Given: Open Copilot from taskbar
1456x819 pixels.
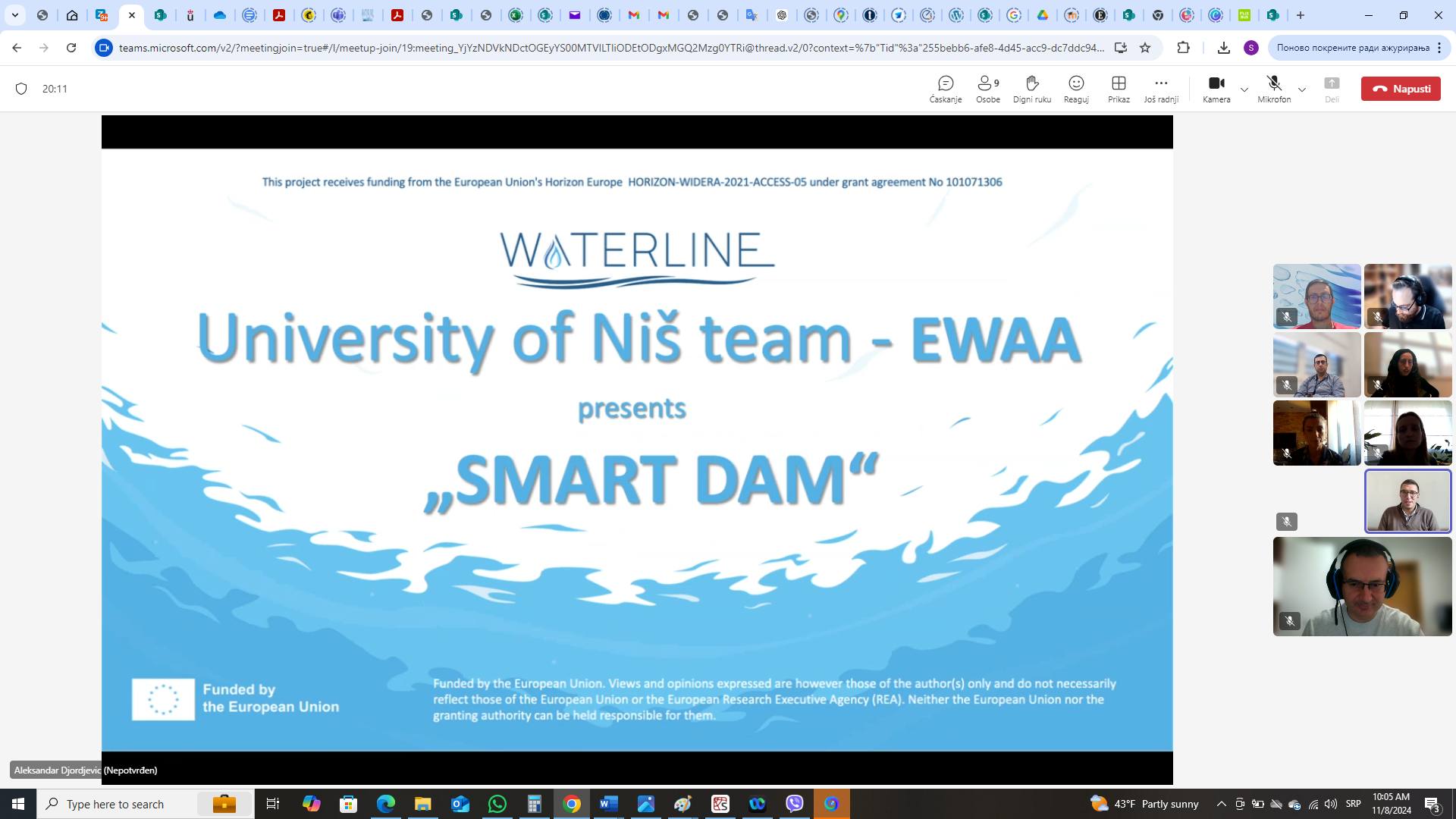Looking at the screenshot, I should coord(311,804).
